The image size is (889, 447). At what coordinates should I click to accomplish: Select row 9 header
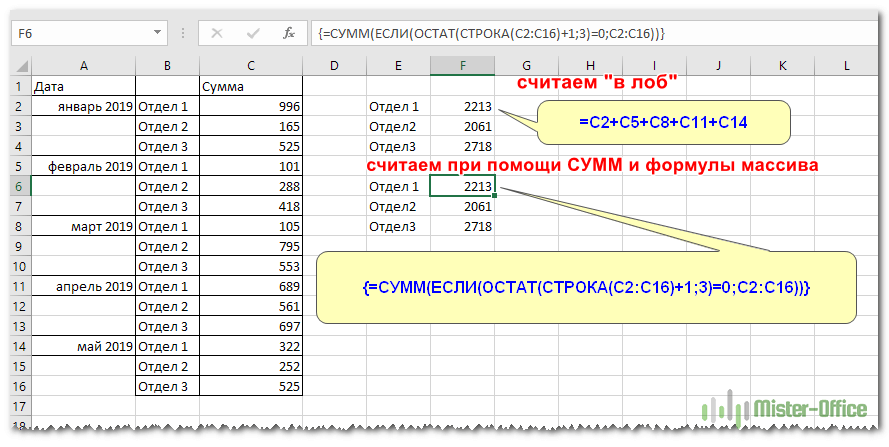tap(17, 246)
